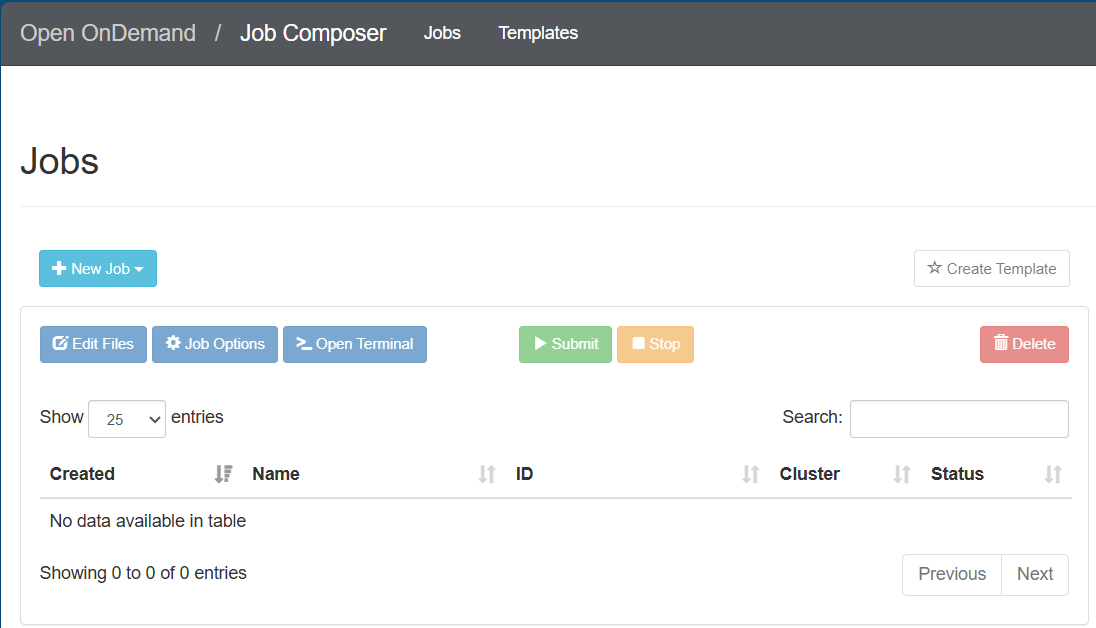Sort table by Status sort icon

[x=1053, y=474]
